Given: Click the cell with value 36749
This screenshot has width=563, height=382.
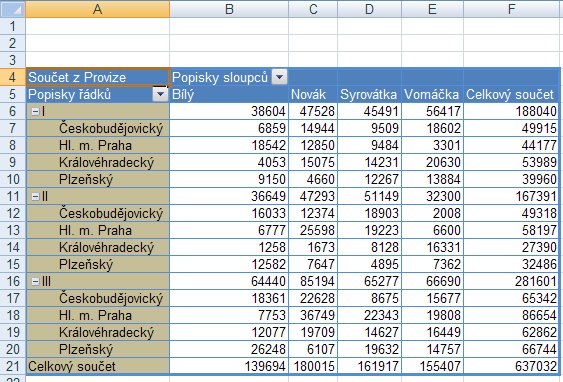Looking at the screenshot, I should pos(313,315).
